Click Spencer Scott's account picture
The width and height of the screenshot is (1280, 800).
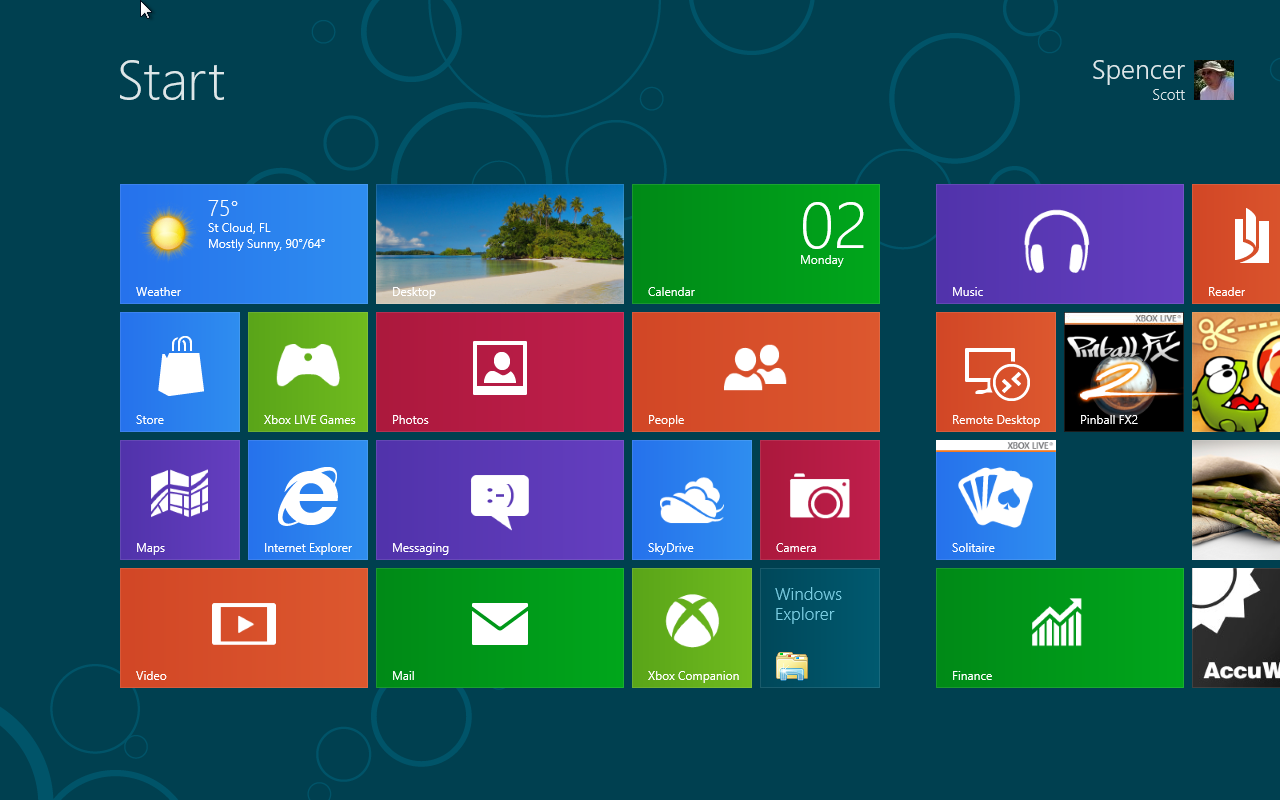click(x=1213, y=79)
